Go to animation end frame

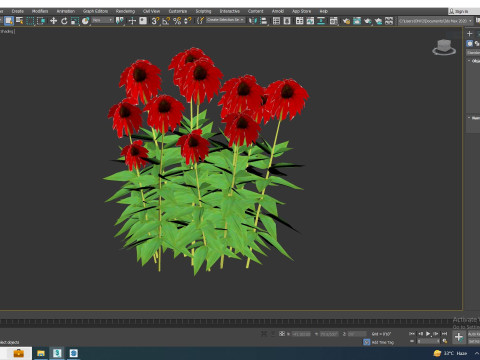click(444, 333)
